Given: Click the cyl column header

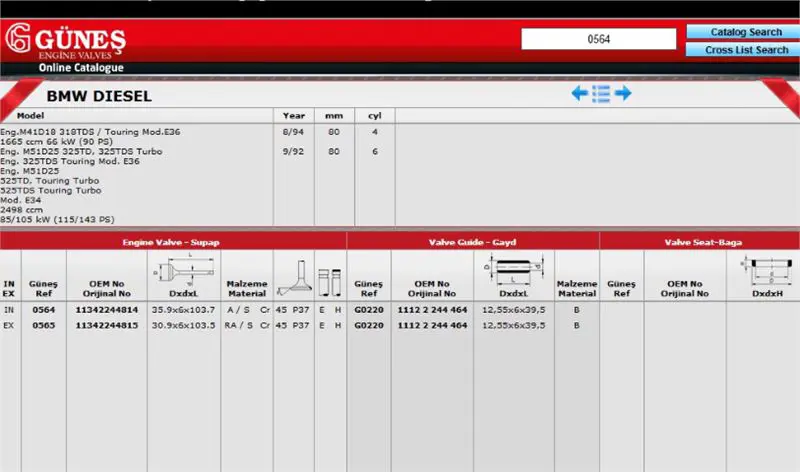Looking at the screenshot, I should pyautogui.click(x=374, y=116).
